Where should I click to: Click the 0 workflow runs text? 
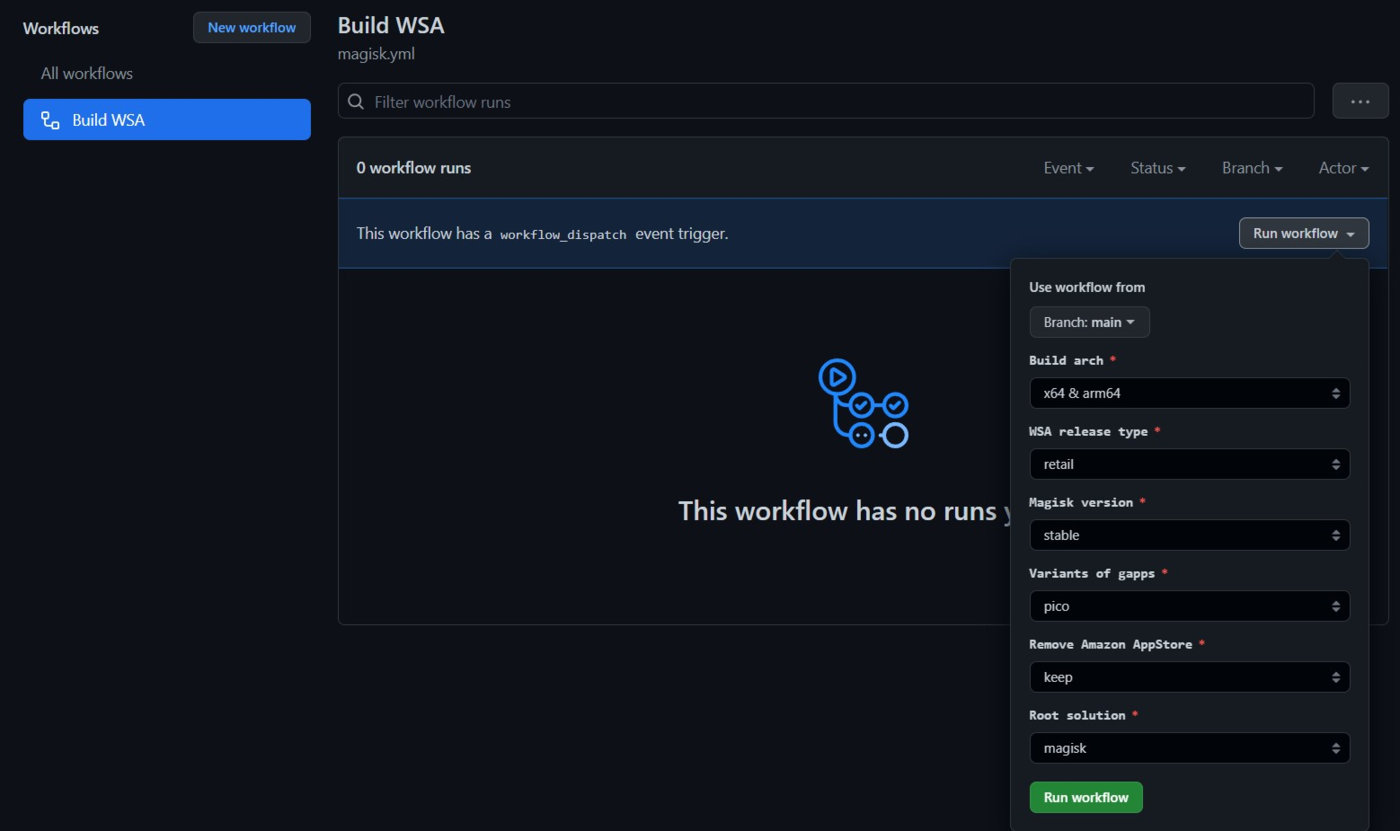[414, 168]
